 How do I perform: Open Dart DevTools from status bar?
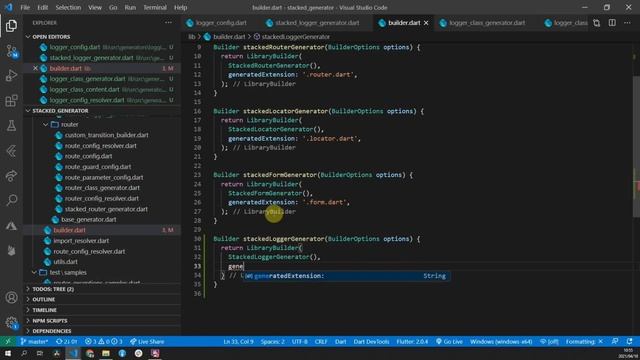point(371,341)
